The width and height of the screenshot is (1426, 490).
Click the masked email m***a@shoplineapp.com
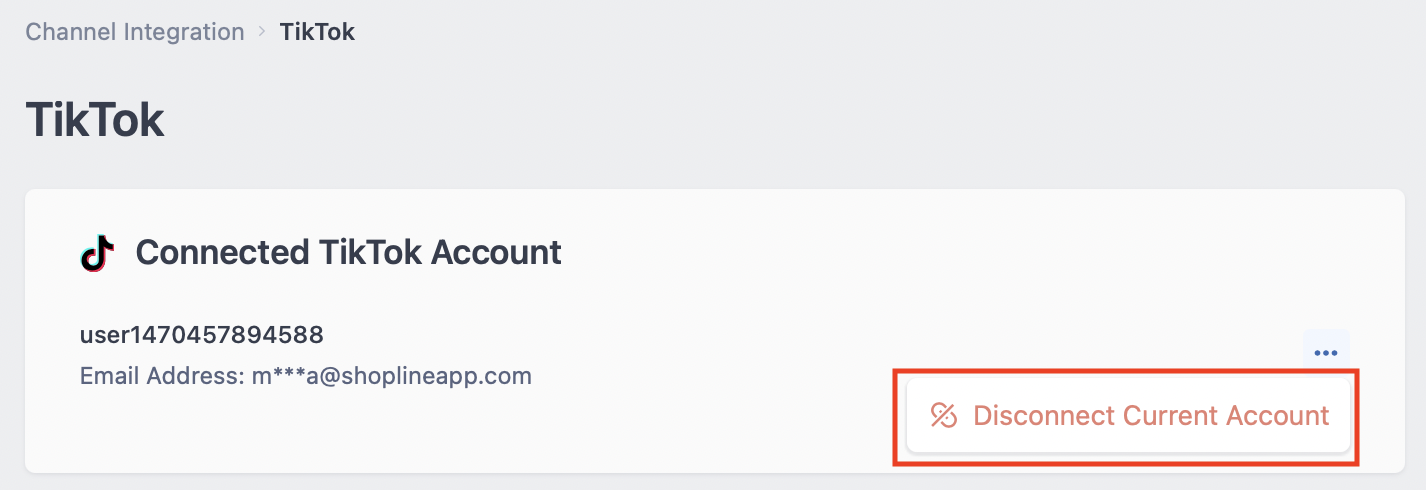391,377
